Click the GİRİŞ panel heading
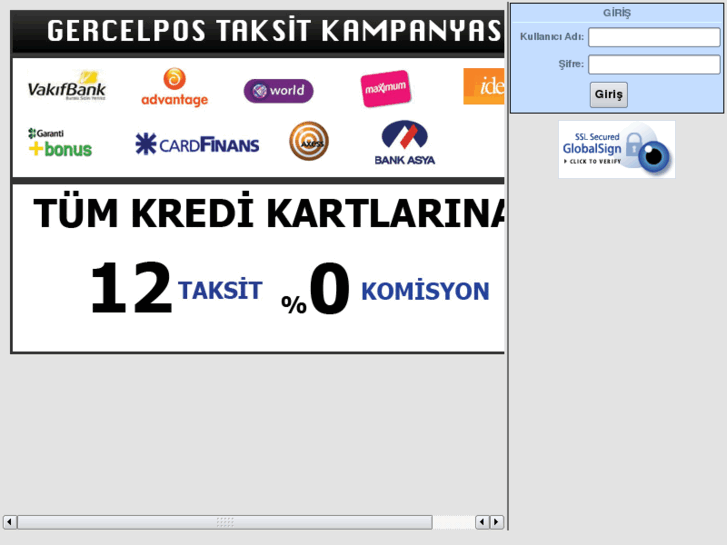 [617, 13]
